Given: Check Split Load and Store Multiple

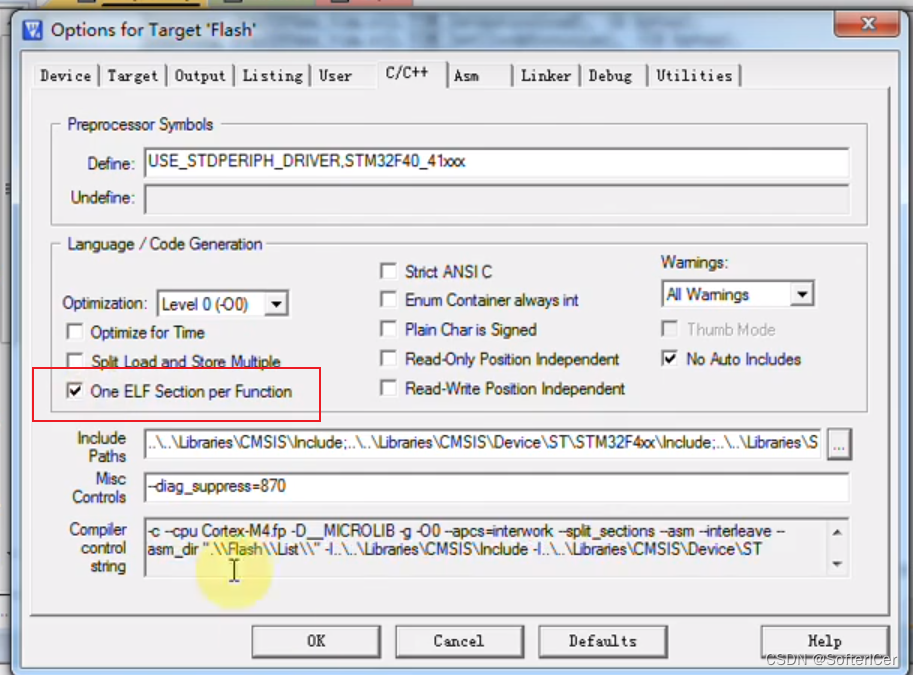Looking at the screenshot, I should (75, 360).
